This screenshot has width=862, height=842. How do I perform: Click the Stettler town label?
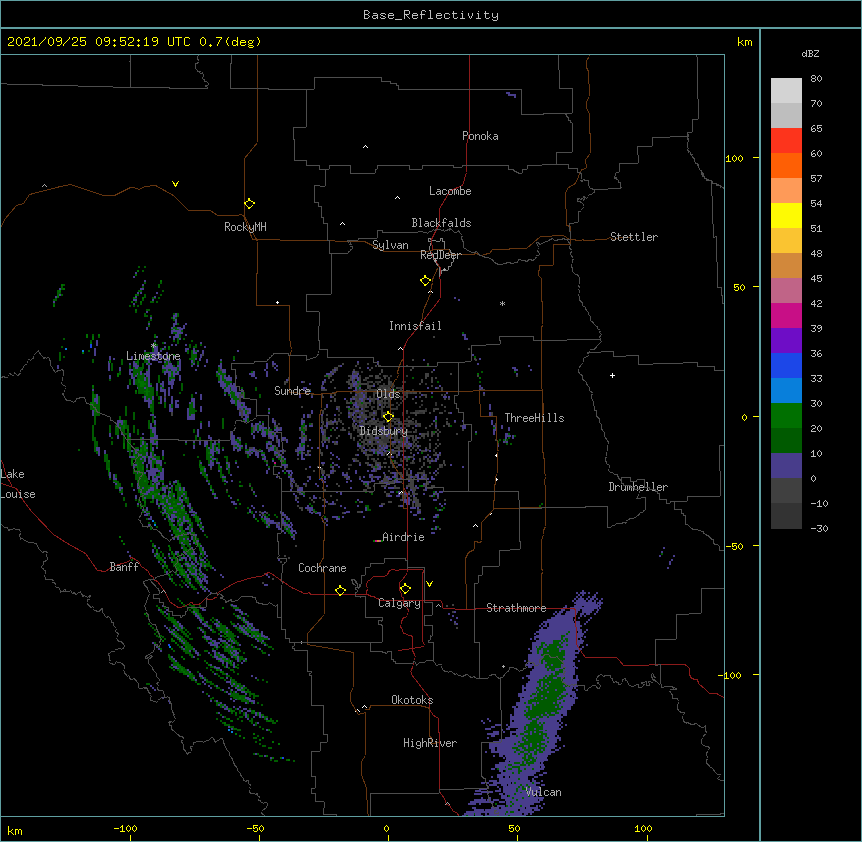click(x=634, y=237)
